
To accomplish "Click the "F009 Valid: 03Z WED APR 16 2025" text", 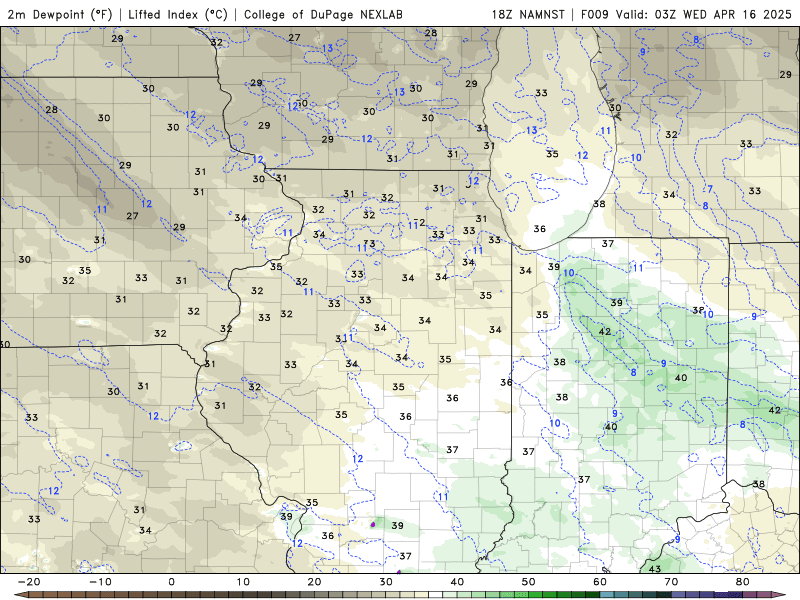I will tap(686, 14).
